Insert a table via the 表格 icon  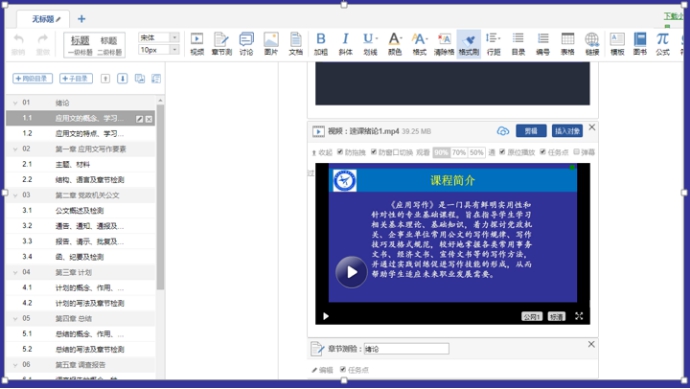[x=568, y=44]
